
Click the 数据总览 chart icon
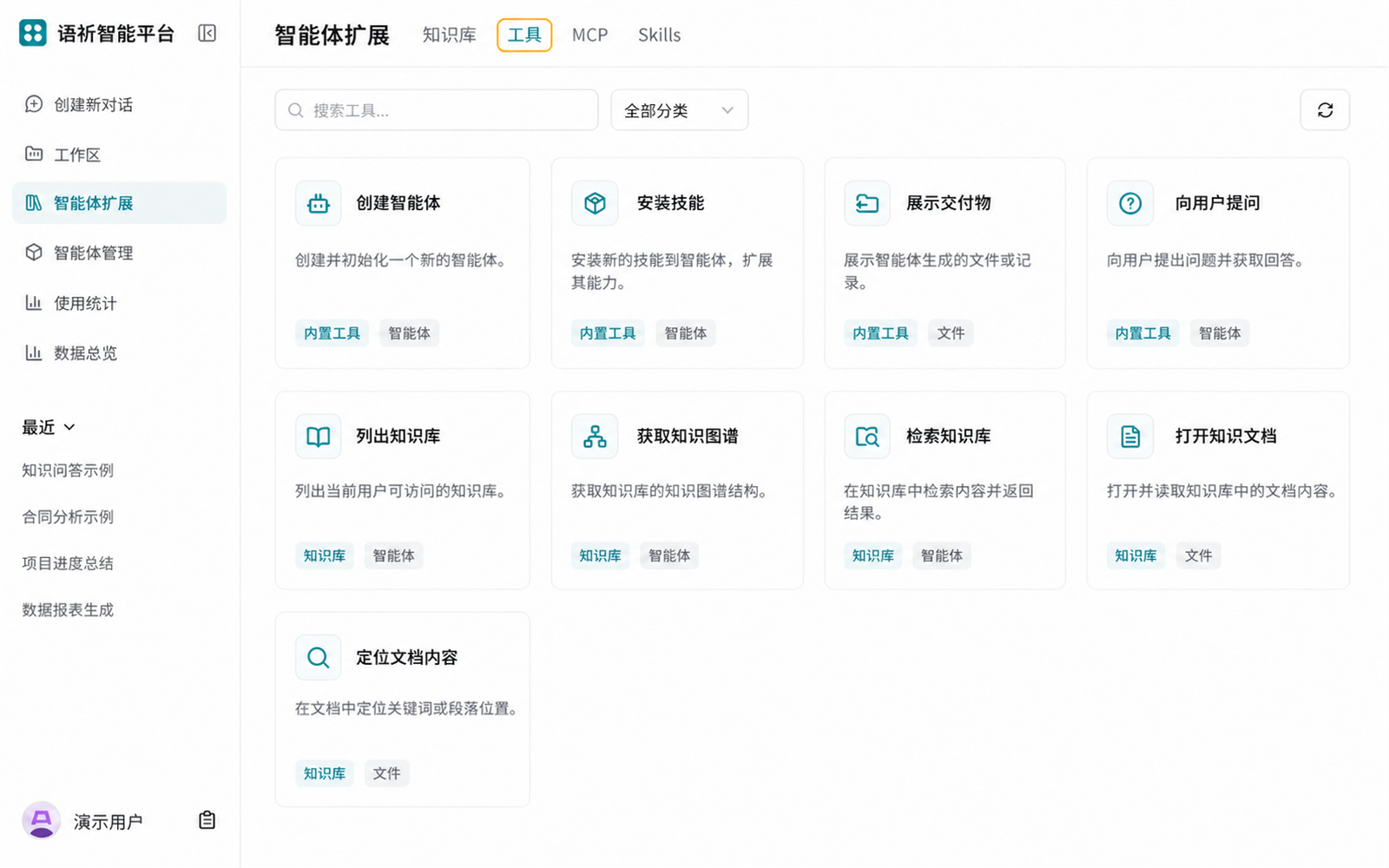34,352
